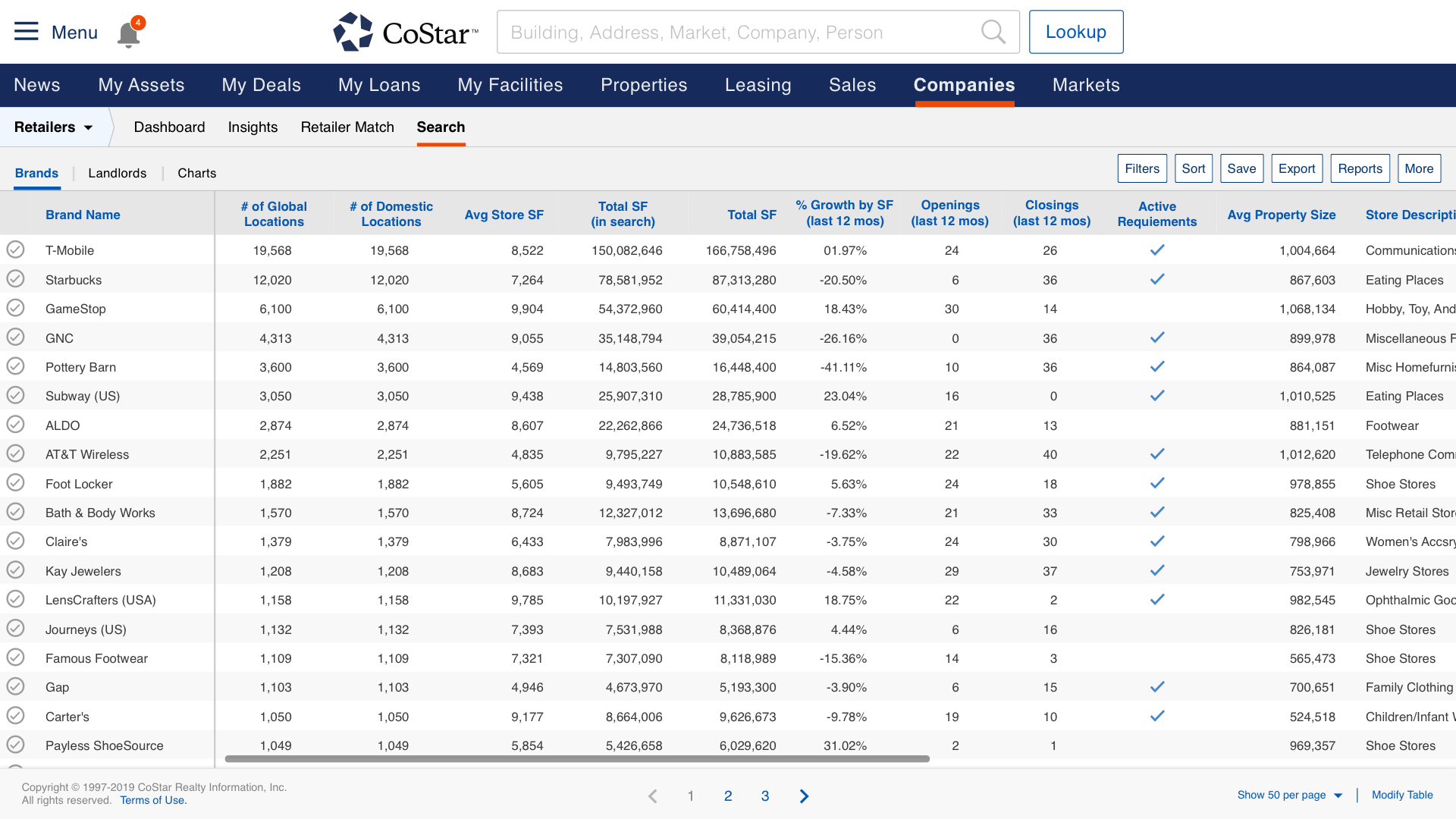The height and width of the screenshot is (819, 1456).
Task: Click GNC active requirements checkmark
Action: tap(1157, 337)
